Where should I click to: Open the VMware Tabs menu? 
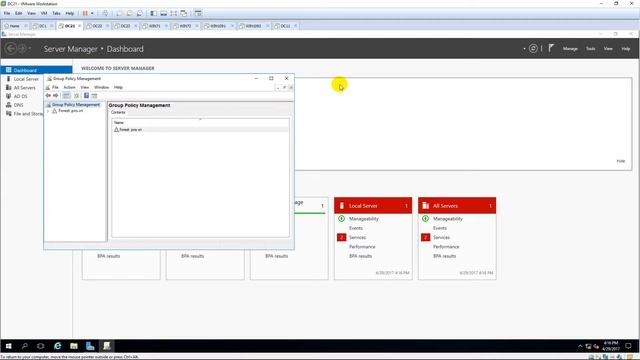(56, 13)
